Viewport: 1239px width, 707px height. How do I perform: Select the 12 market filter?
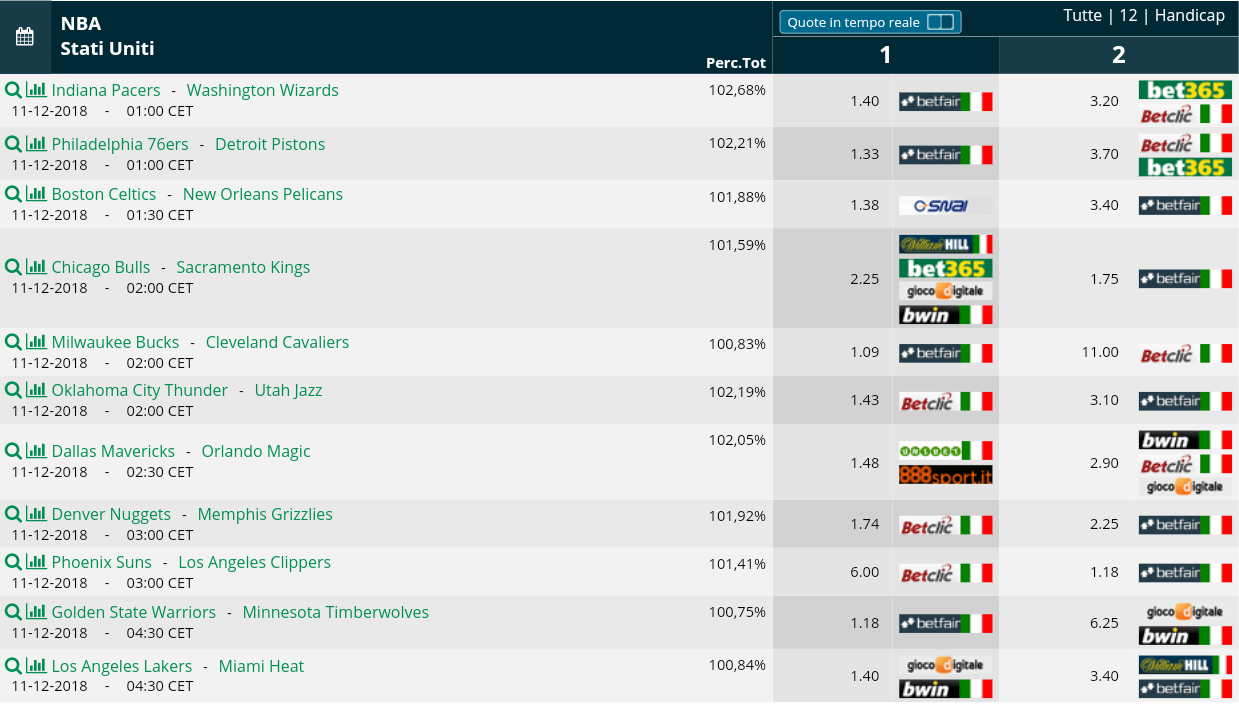[1128, 15]
